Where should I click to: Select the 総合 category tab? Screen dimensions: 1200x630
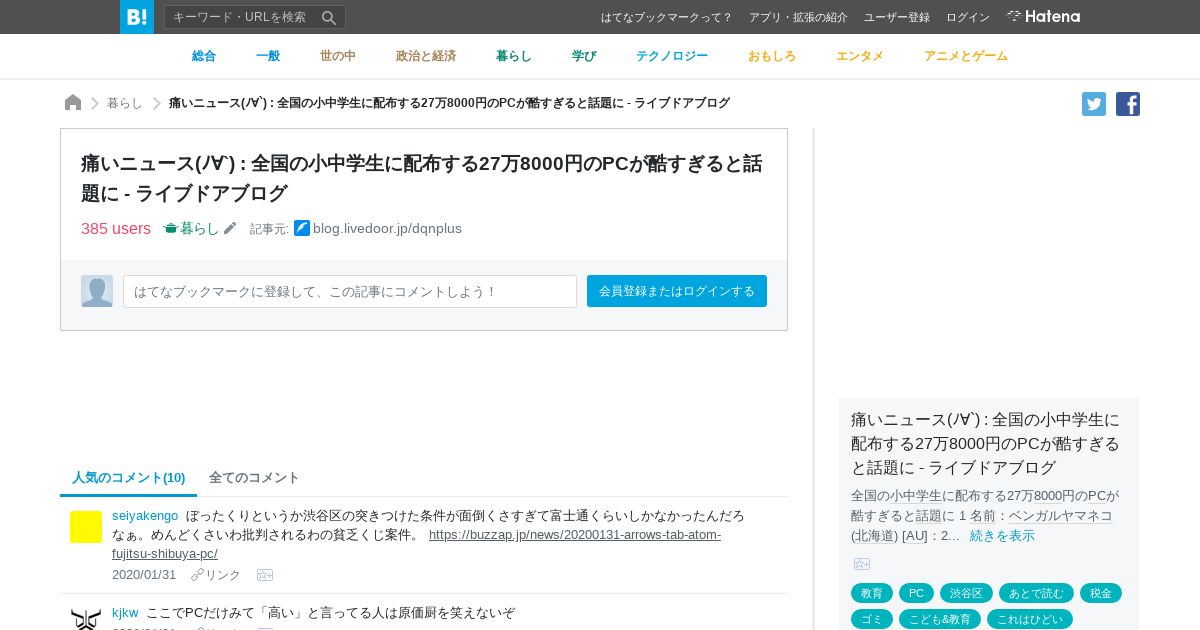click(x=204, y=56)
